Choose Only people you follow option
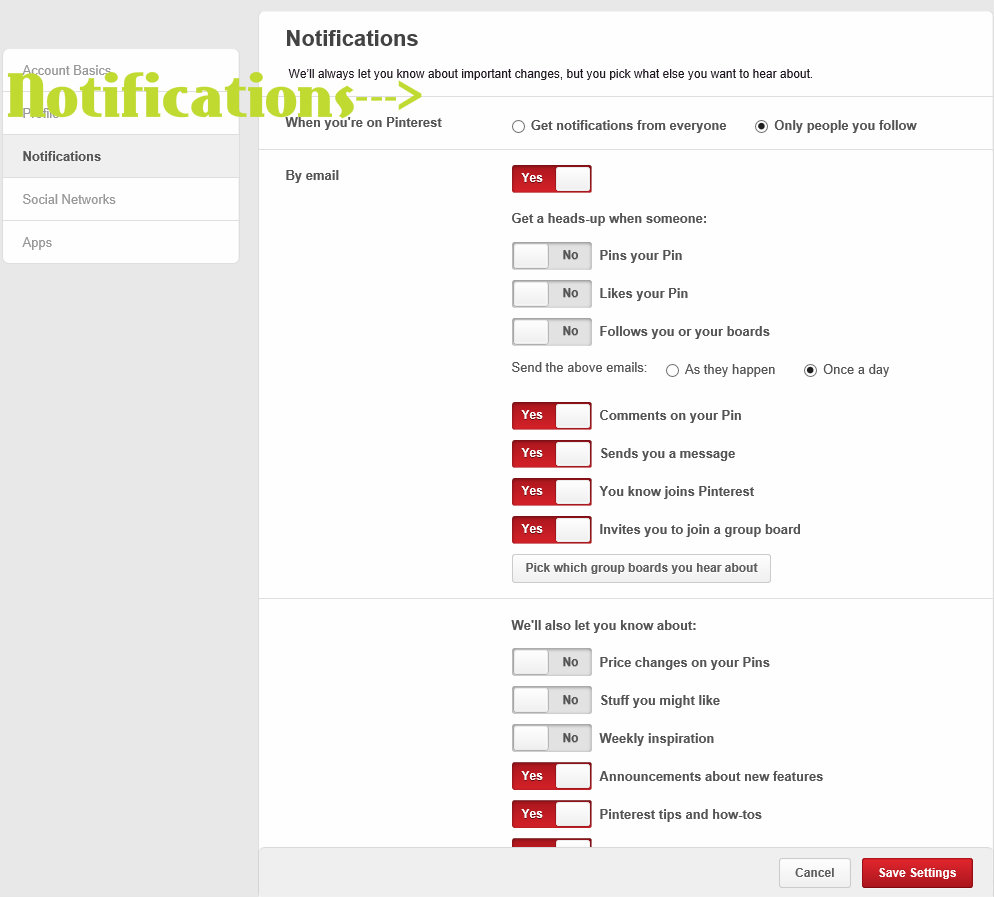This screenshot has height=897, width=994. (762, 126)
